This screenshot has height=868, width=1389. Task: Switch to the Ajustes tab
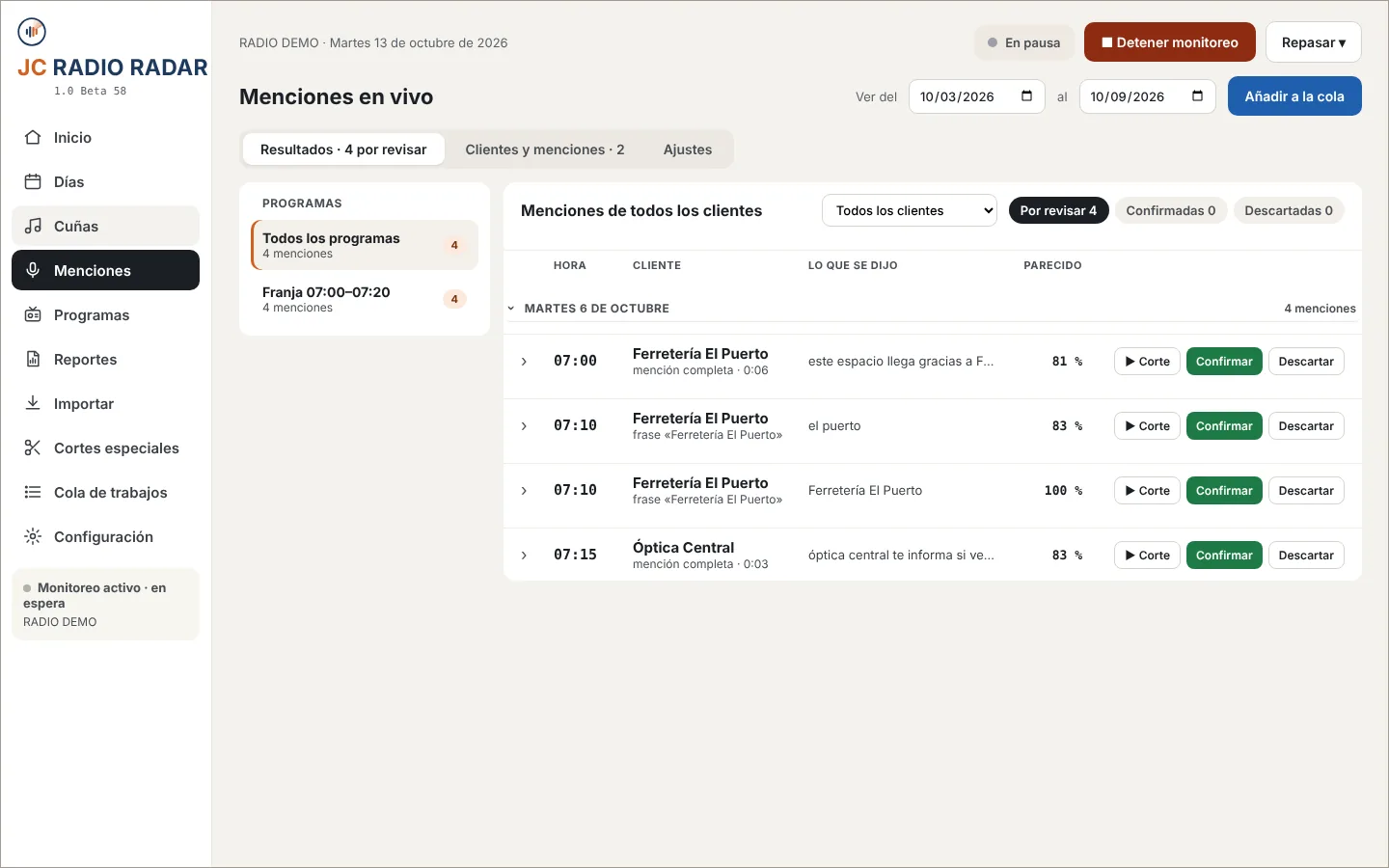click(688, 149)
